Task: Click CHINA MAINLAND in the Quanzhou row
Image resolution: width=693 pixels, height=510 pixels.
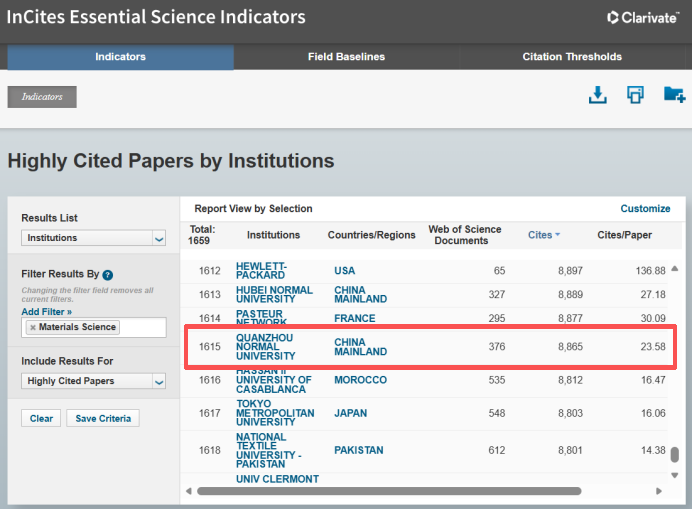Action: [360, 347]
